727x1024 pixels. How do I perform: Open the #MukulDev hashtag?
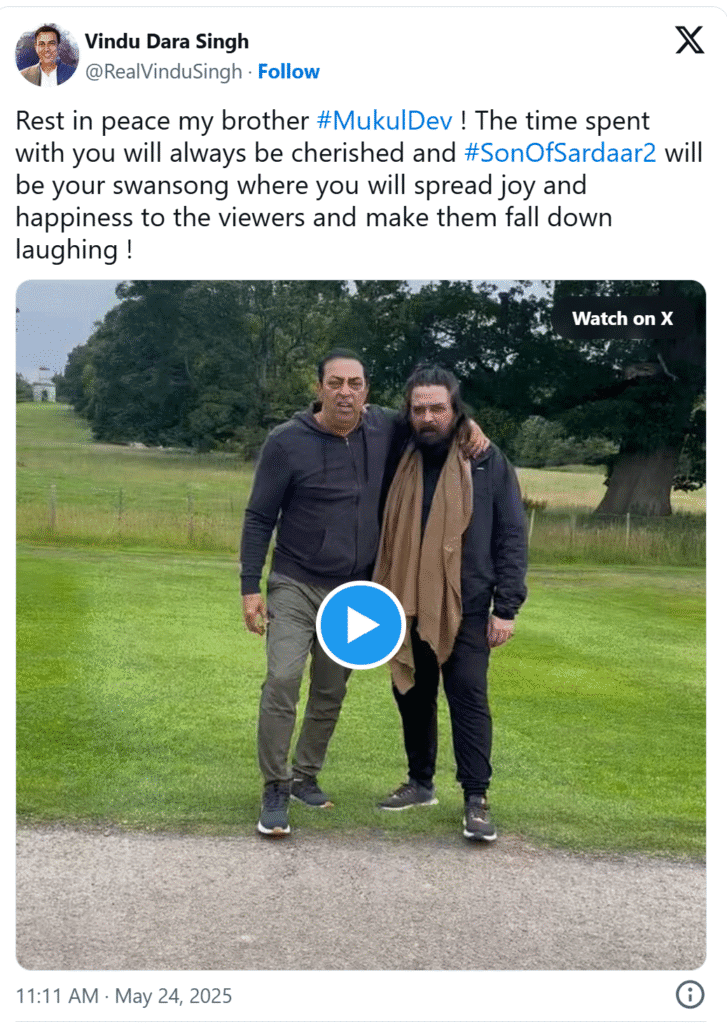click(x=385, y=121)
